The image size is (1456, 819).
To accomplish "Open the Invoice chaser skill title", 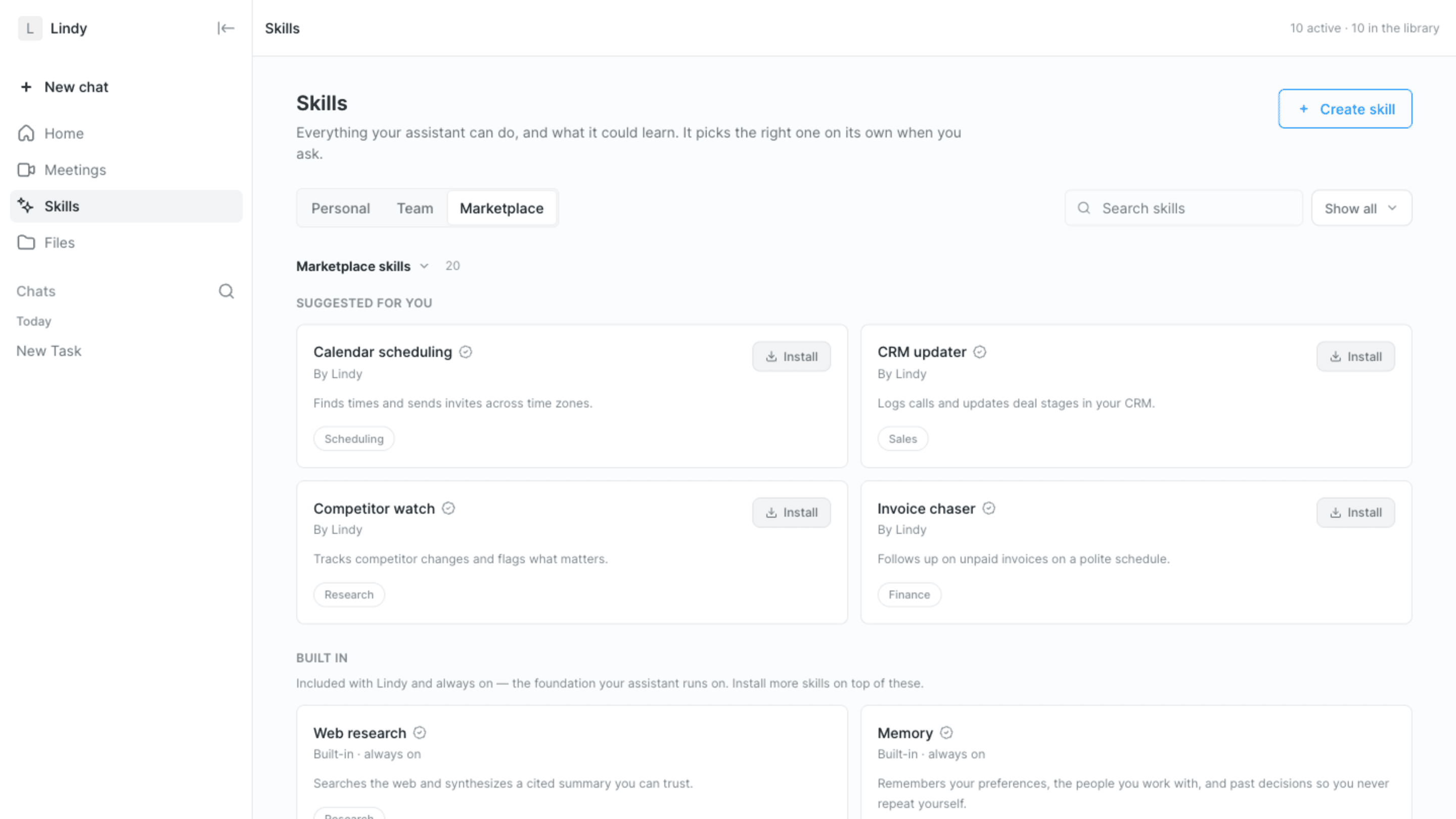I will 926,509.
